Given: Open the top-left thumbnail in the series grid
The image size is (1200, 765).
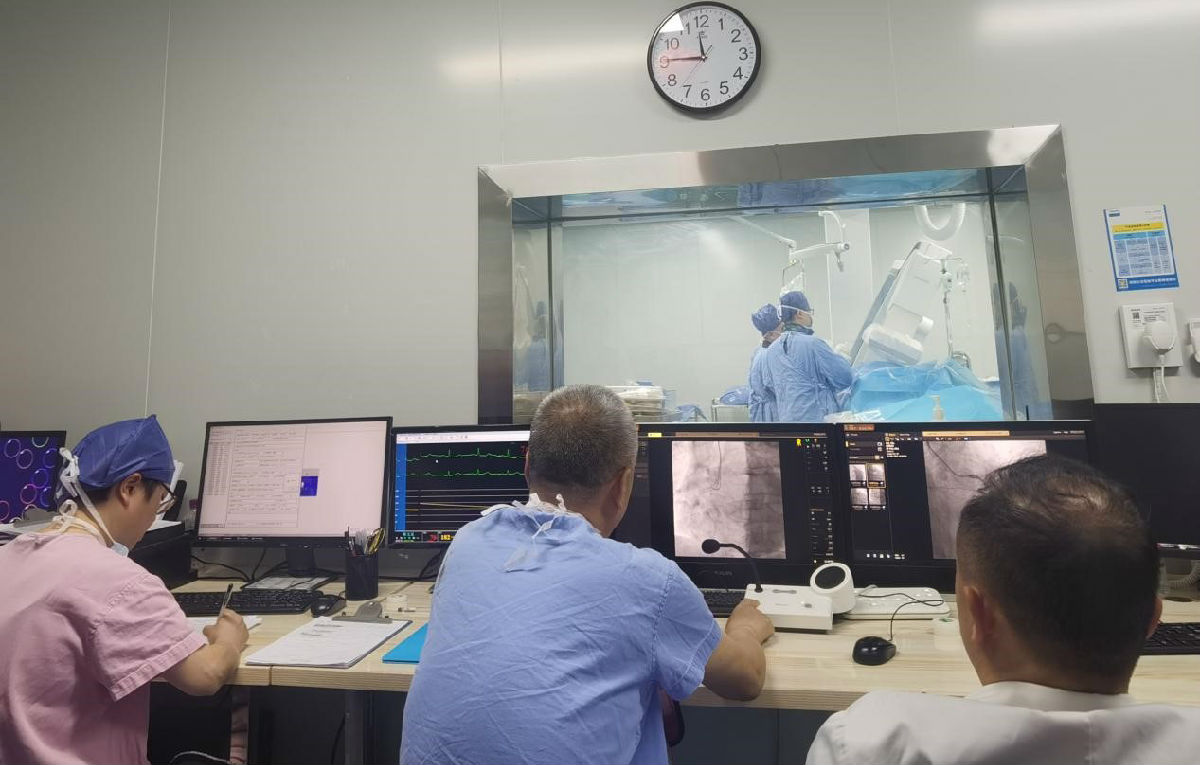Looking at the screenshot, I should click(858, 475).
